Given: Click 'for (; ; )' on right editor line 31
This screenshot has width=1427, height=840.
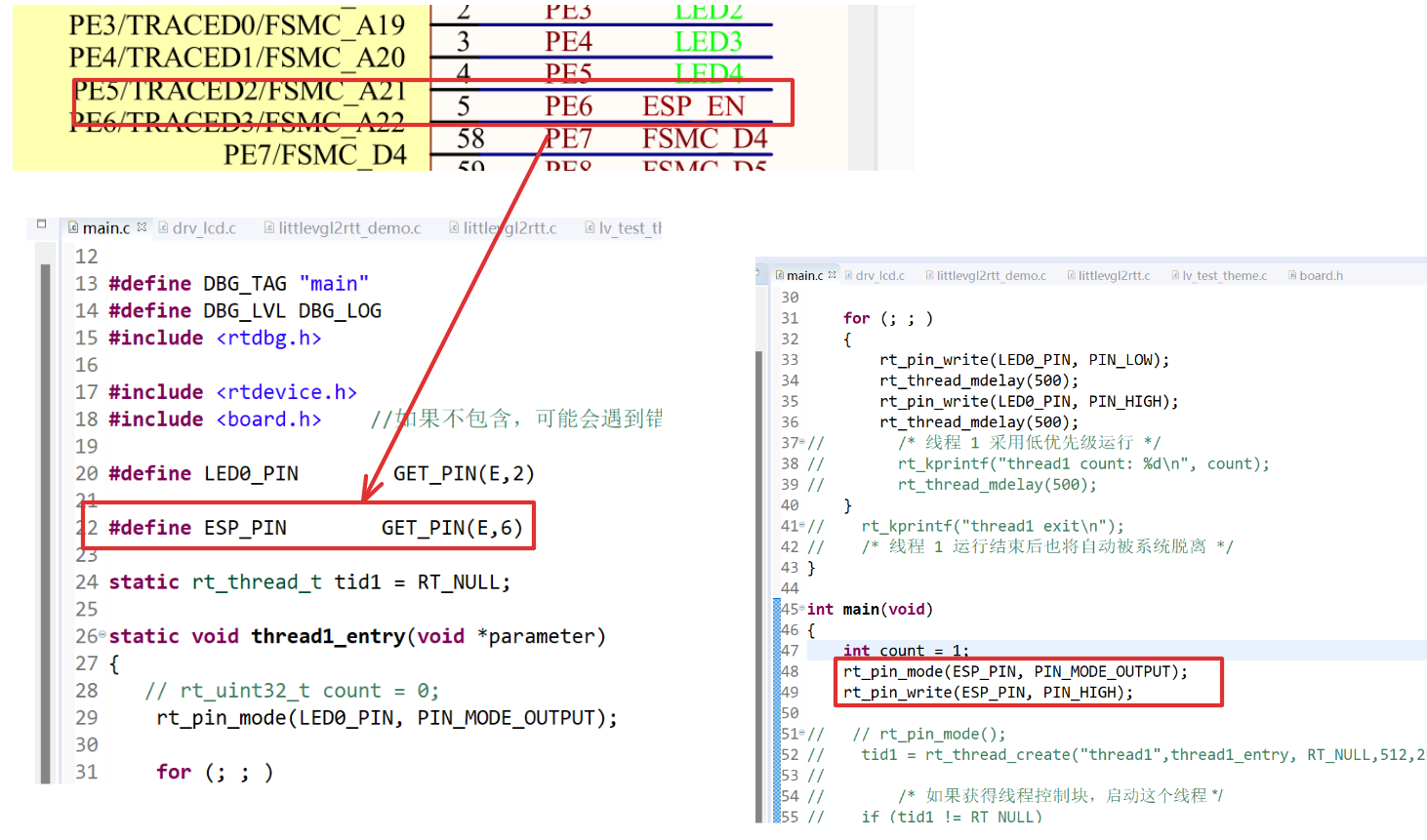Looking at the screenshot, I should [888, 318].
